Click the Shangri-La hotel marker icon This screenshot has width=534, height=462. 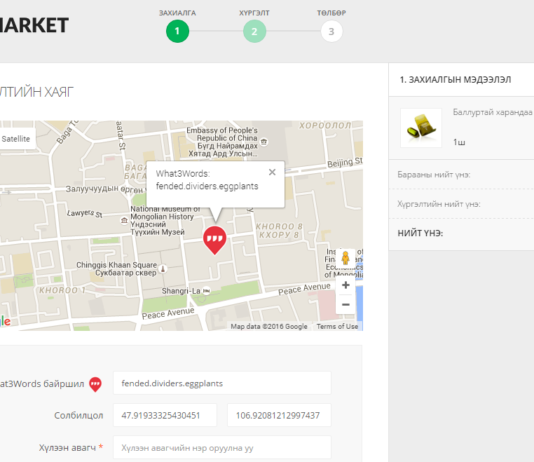206,291
